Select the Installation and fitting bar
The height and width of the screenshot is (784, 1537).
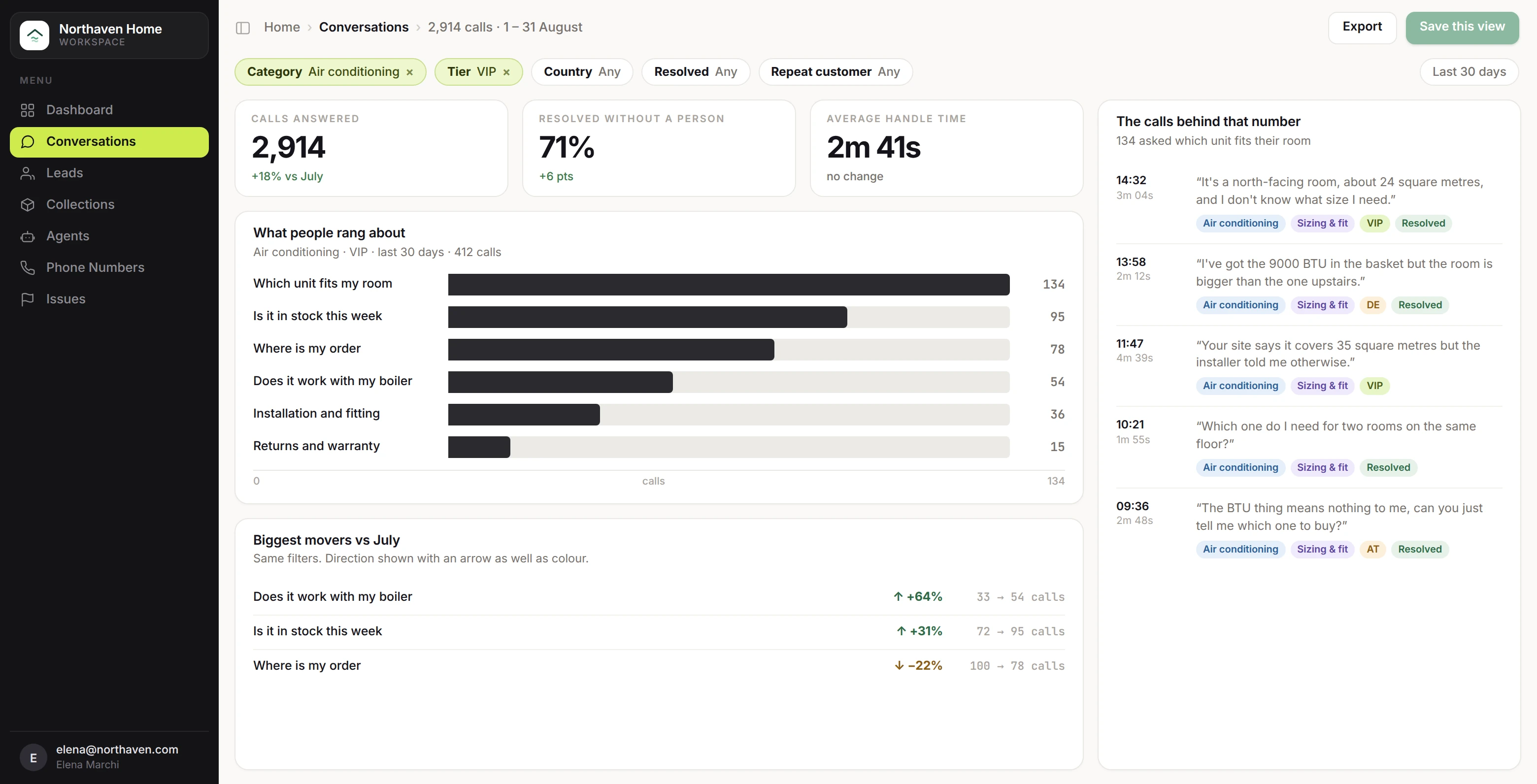[x=524, y=414]
